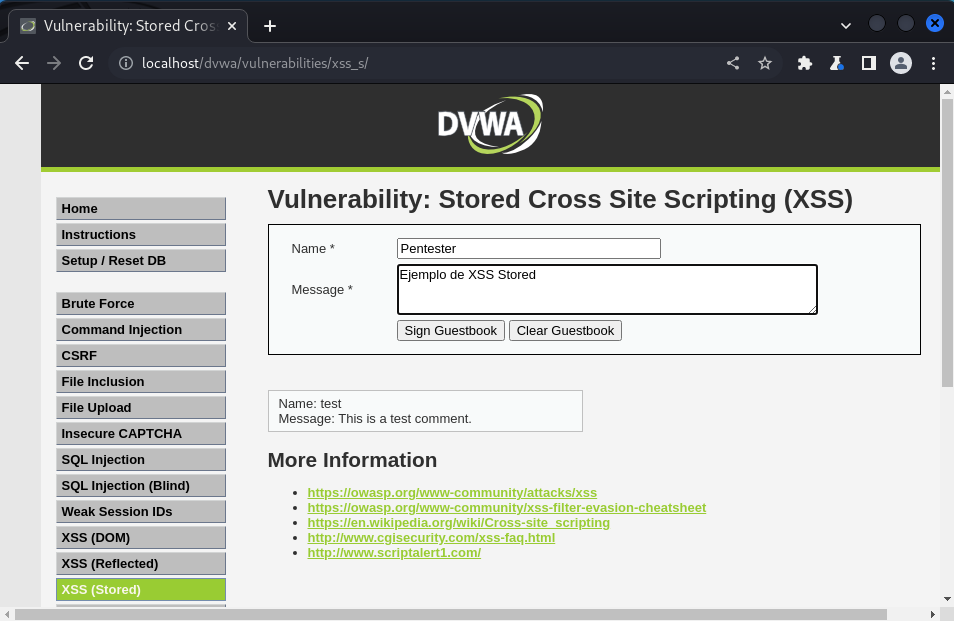The width and height of the screenshot is (954, 621).
Task: Click horizontal scroll left arrow
Action: tap(7, 614)
